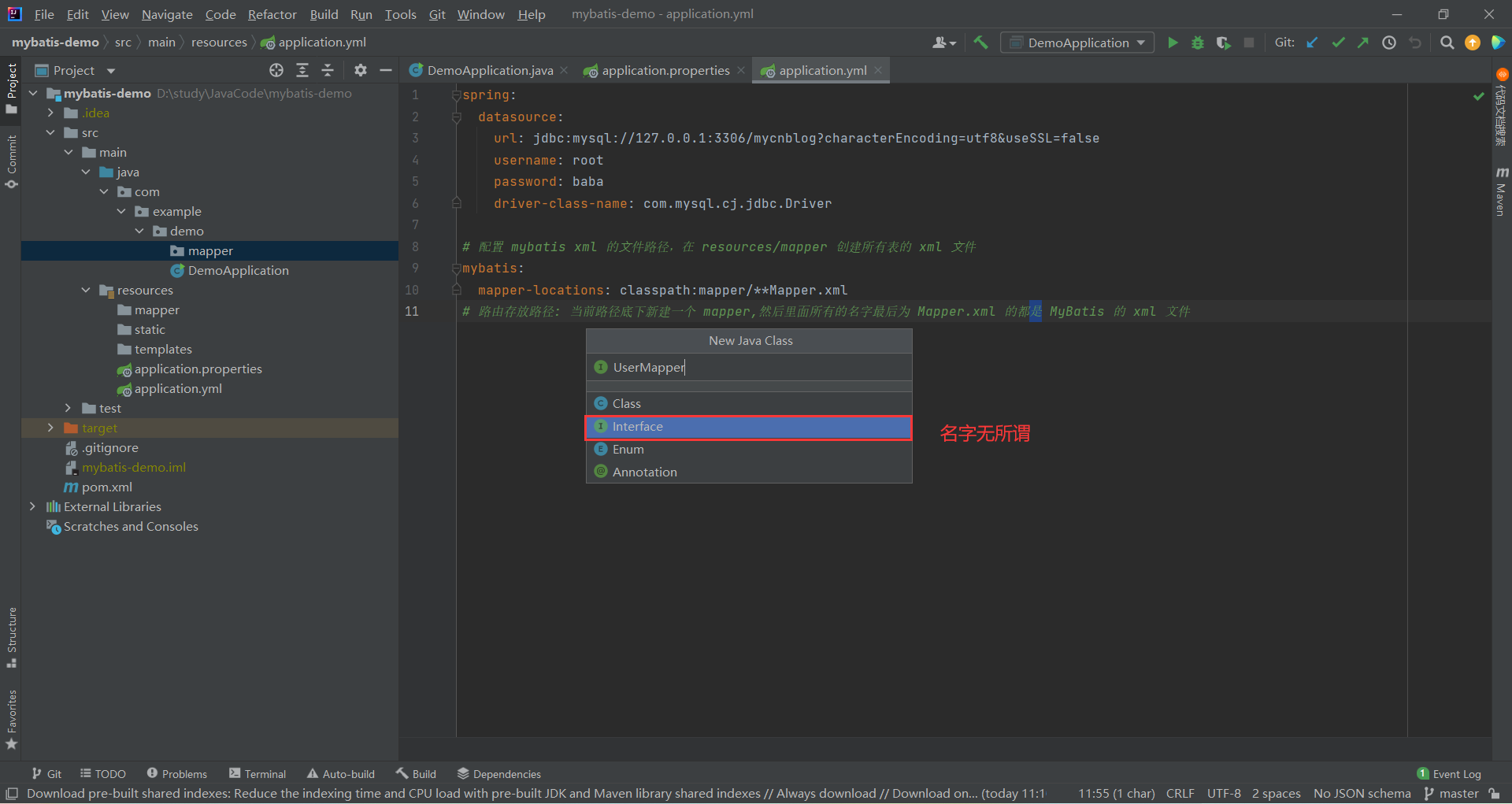The image size is (1512, 804).
Task: Toggle tool window bars icon at bottom-left
Action: click(12, 794)
